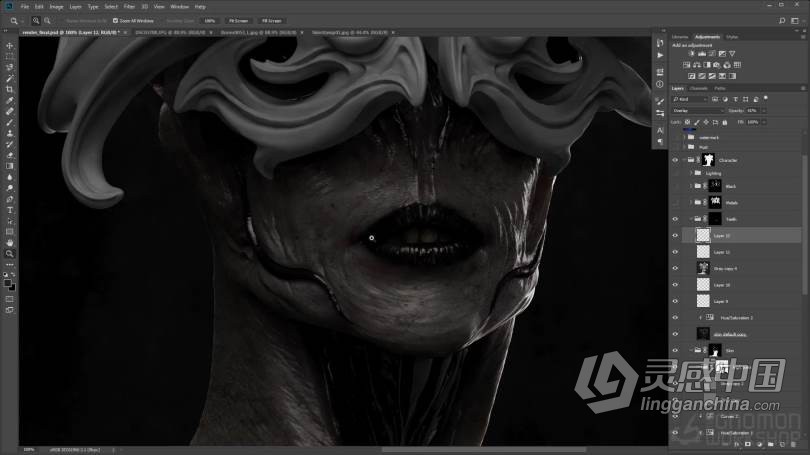
Task: Click the Fit Screen button
Action: tap(238, 21)
